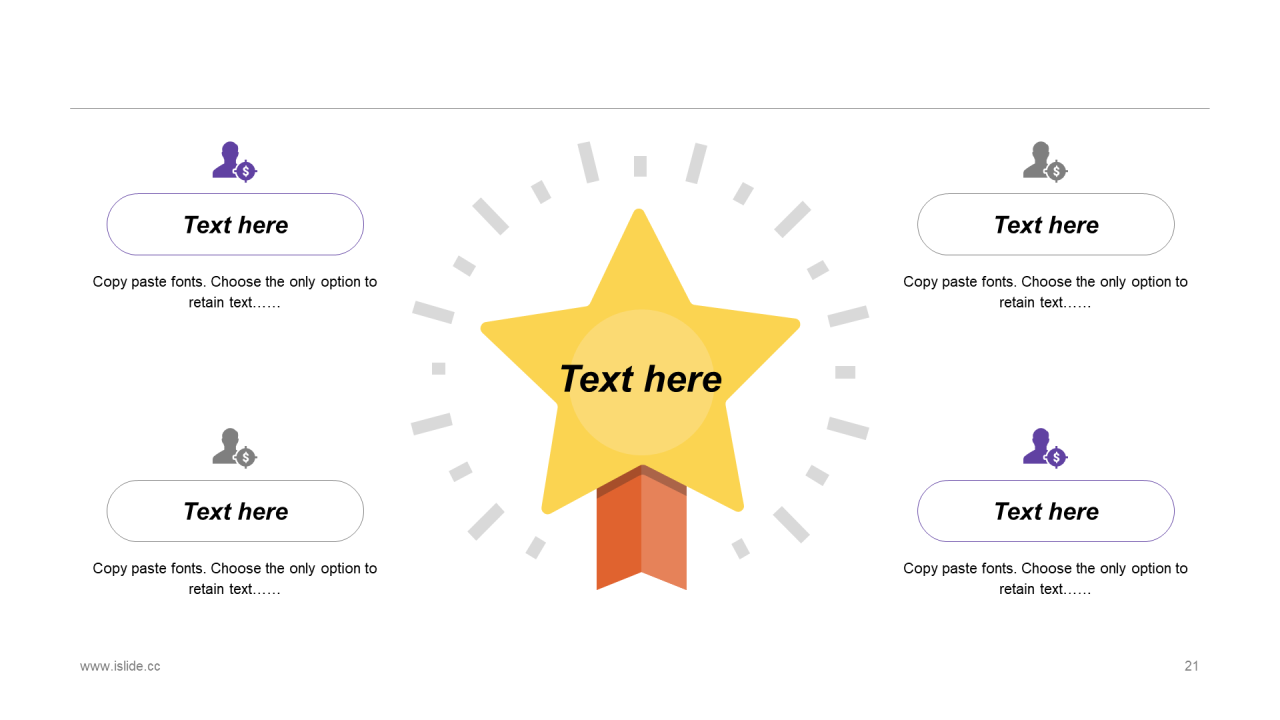Select the gray ray directly above the star
The width and height of the screenshot is (1280, 720).
point(640,166)
